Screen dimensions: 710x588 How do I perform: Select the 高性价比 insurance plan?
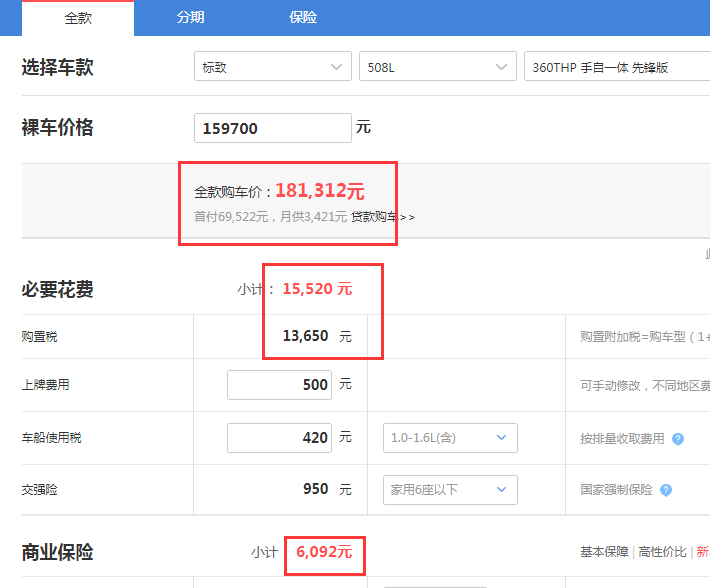coord(662,552)
